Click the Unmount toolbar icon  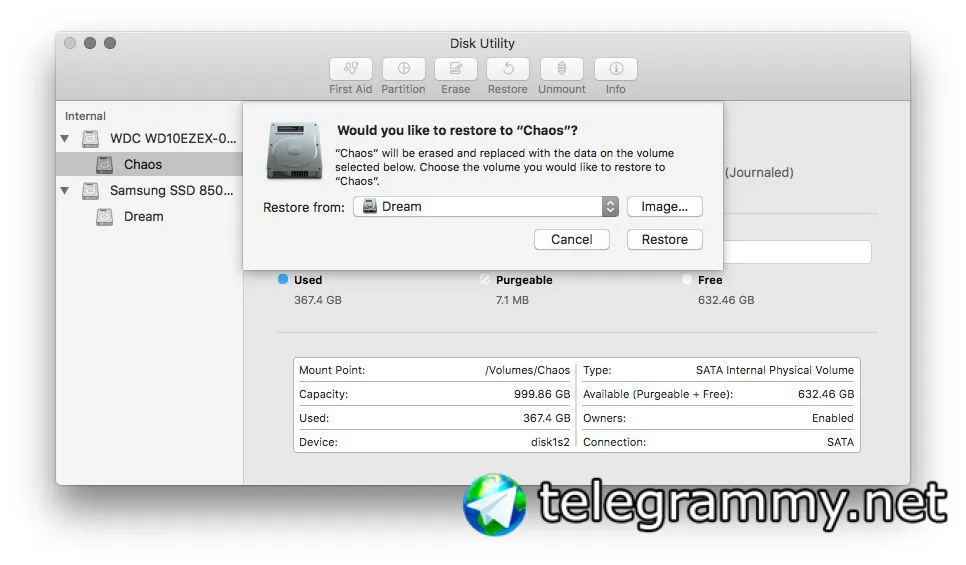pyautogui.click(x=562, y=68)
